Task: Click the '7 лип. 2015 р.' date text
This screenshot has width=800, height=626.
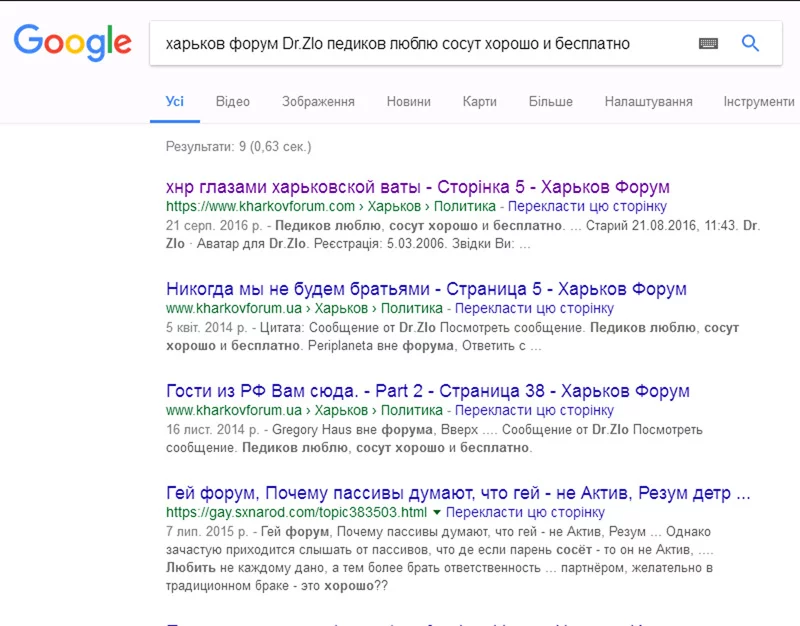Action: click(x=207, y=532)
